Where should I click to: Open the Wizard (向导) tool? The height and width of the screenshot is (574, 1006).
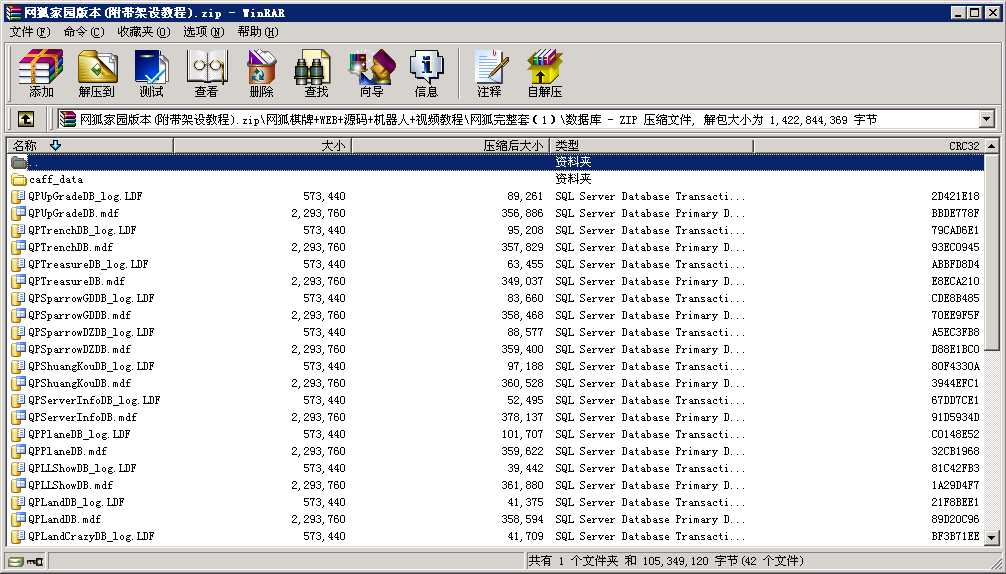(x=371, y=73)
